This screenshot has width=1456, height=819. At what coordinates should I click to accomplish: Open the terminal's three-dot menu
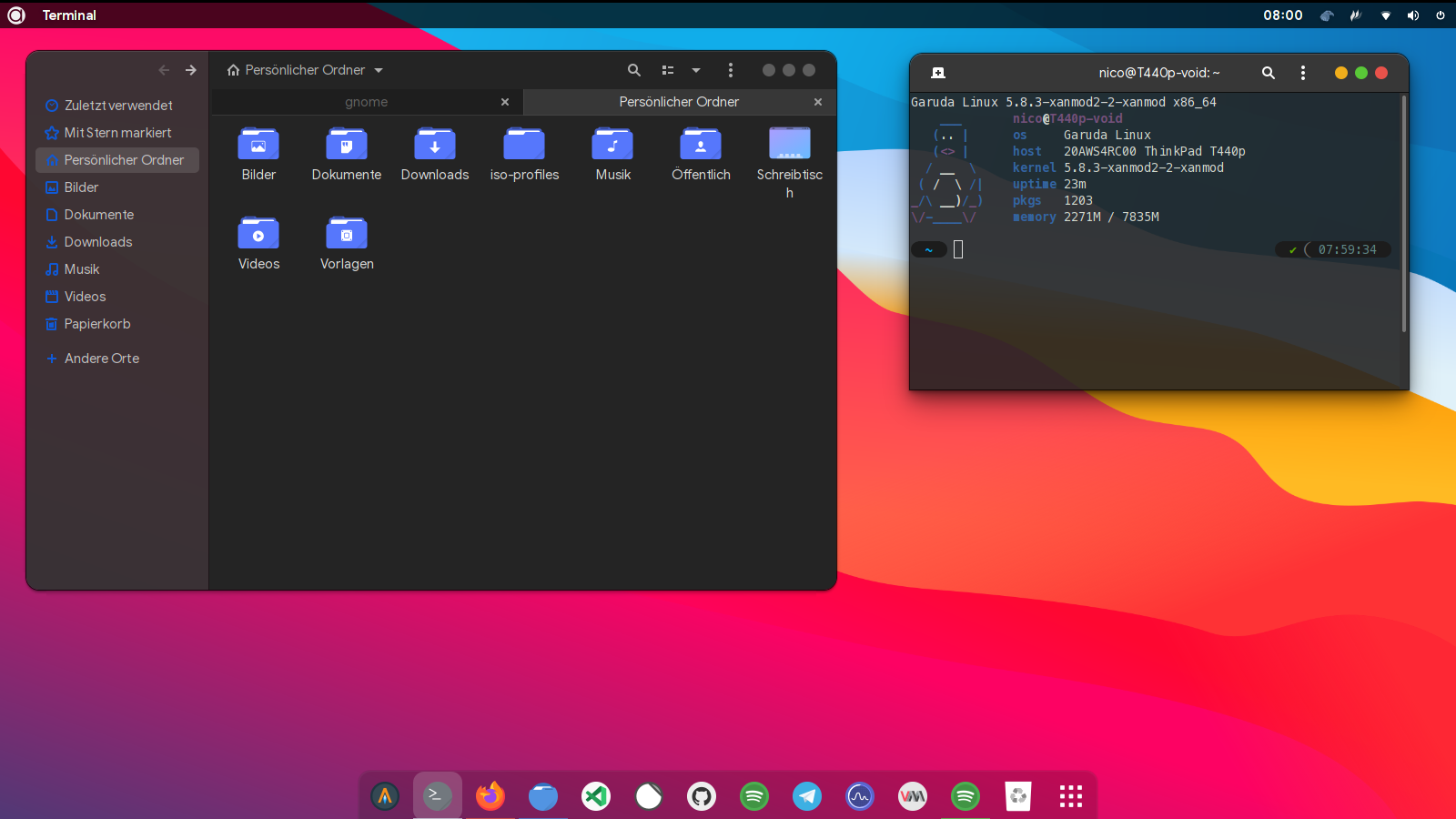click(x=1302, y=73)
